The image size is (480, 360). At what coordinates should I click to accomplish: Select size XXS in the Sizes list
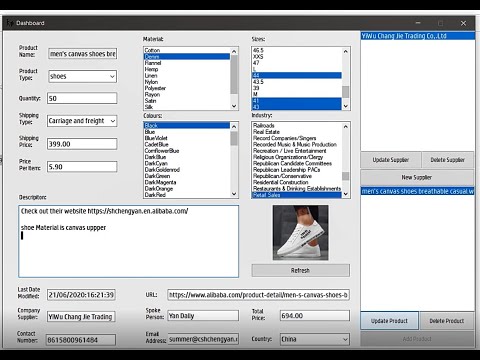coord(297,57)
